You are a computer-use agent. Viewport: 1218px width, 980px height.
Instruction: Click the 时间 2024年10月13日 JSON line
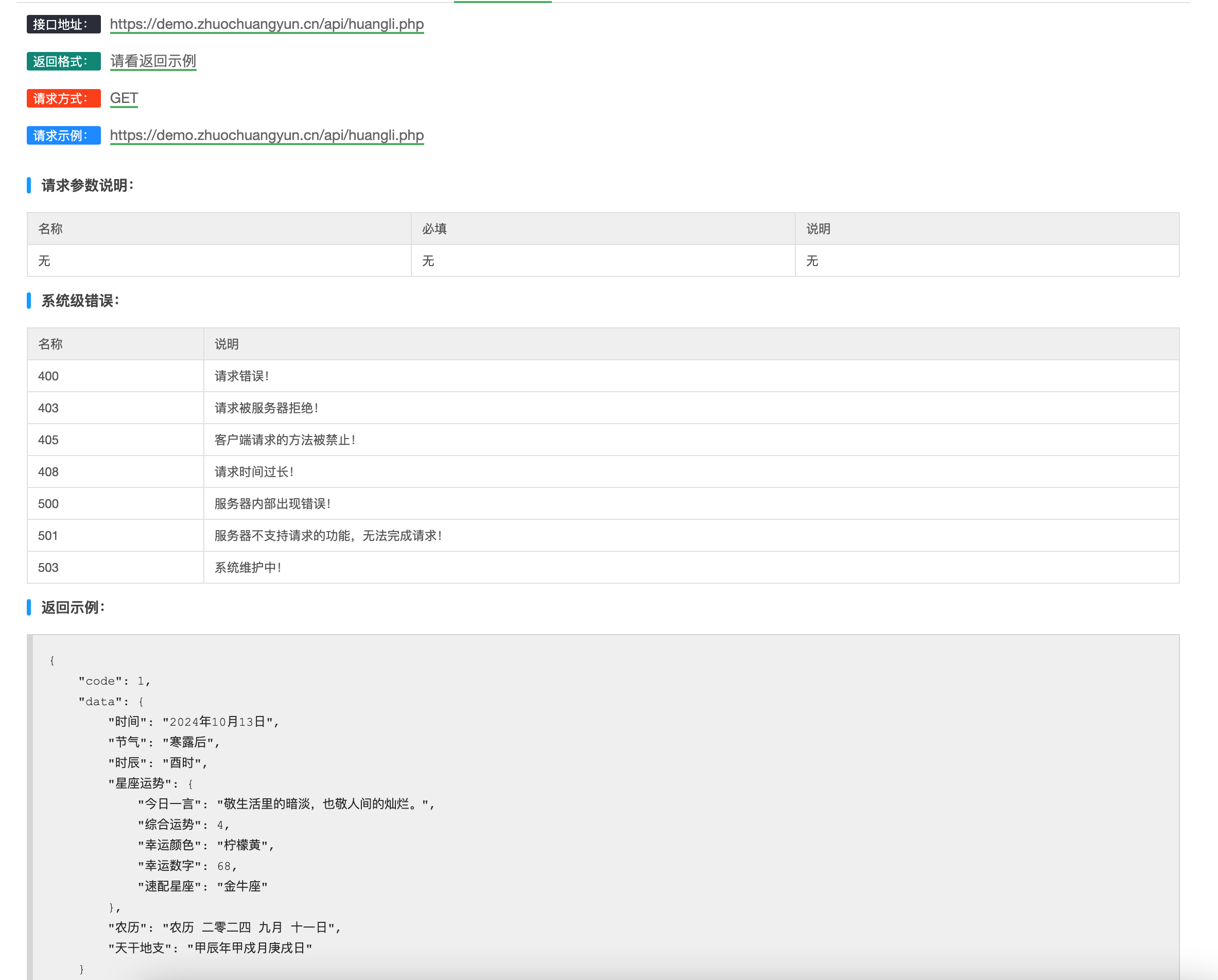193,722
